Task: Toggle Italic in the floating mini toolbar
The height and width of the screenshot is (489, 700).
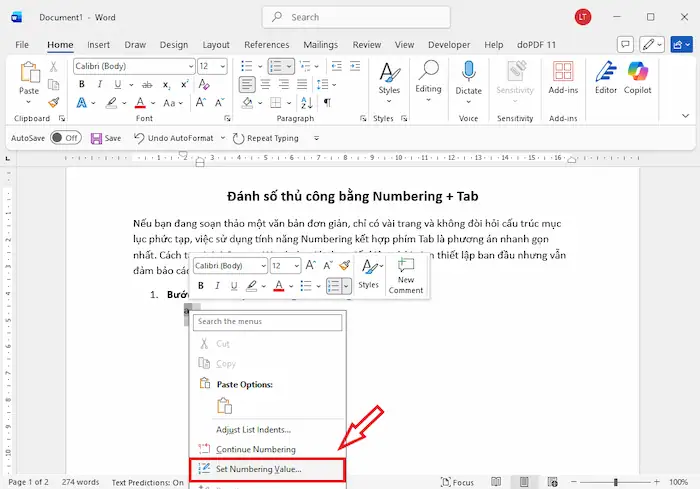Action: tap(218, 286)
